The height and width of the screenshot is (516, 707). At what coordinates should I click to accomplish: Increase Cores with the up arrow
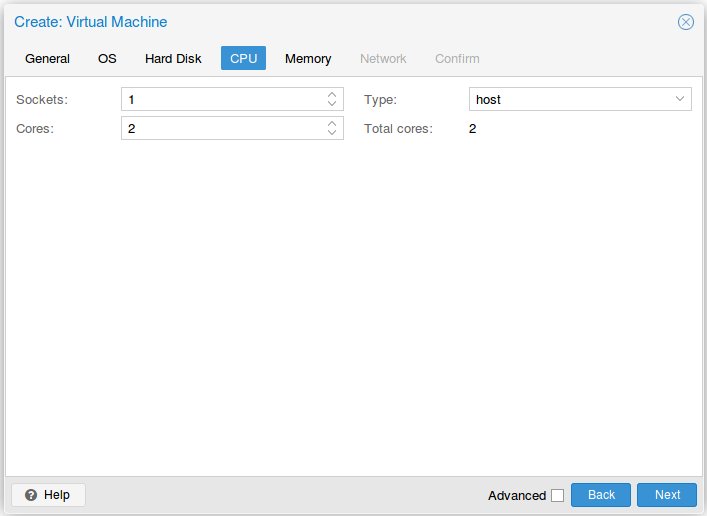click(x=332, y=124)
